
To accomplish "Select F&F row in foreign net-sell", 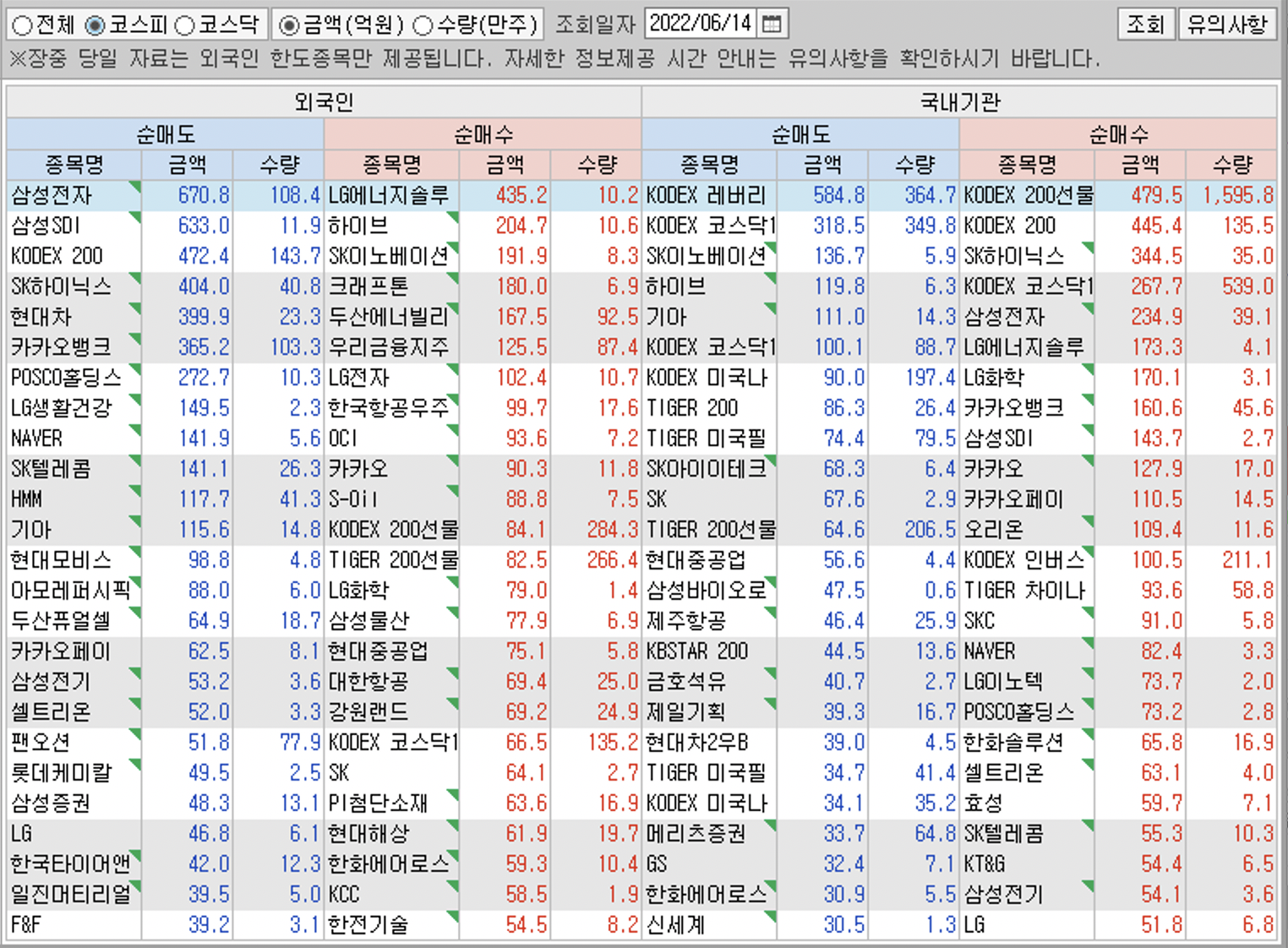I will 74,925.
